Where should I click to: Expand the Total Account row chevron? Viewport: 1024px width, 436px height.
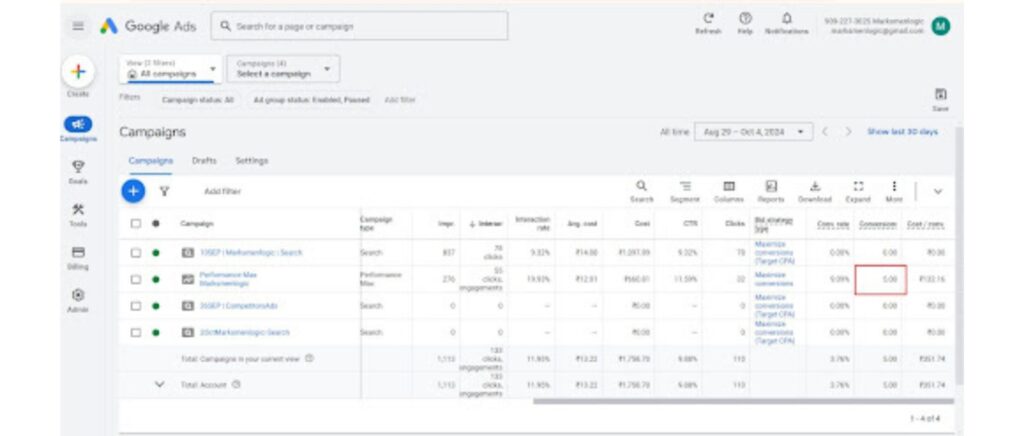[160, 384]
